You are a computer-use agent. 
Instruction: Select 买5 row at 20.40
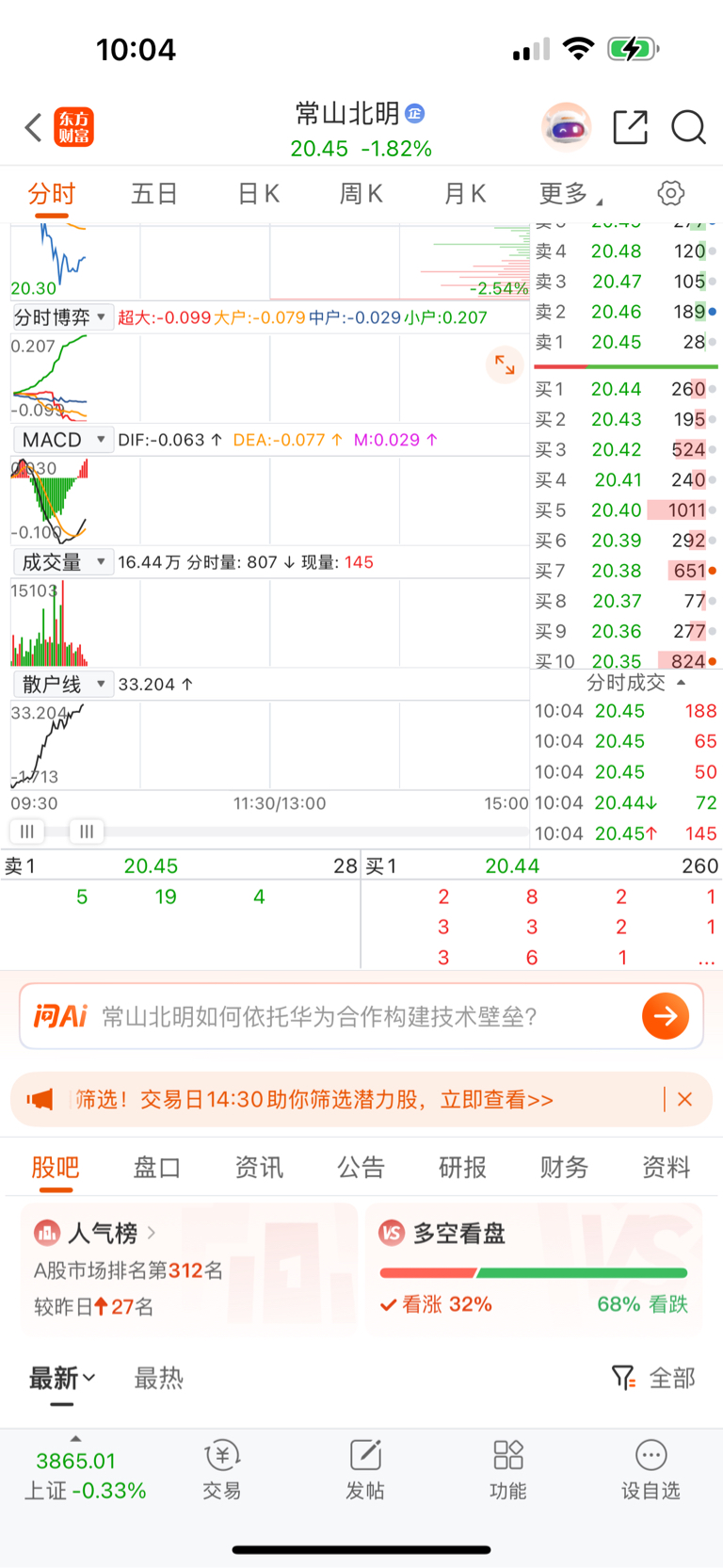click(x=626, y=510)
